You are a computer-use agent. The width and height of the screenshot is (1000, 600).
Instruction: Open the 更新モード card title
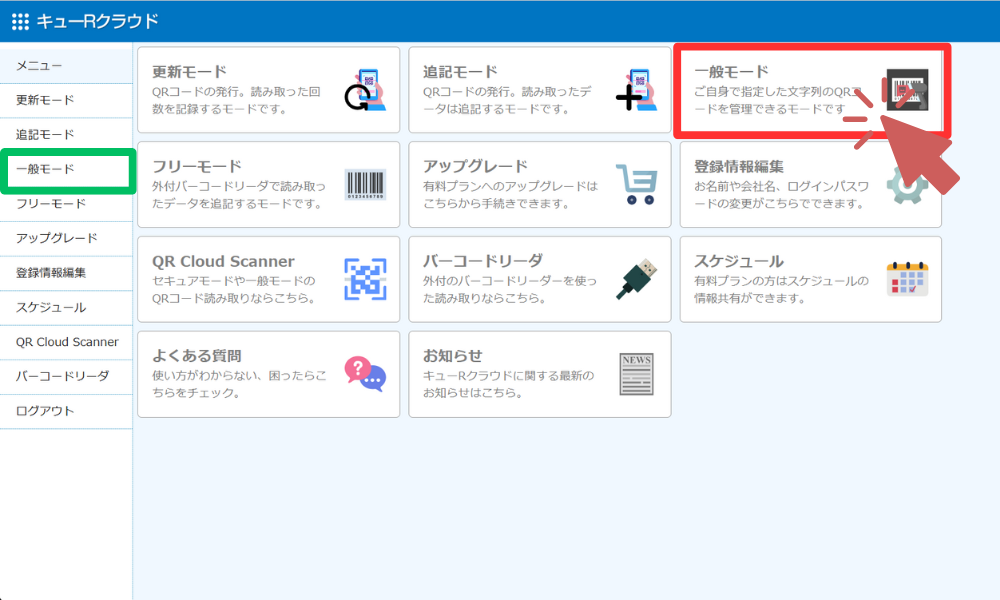(189, 71)
